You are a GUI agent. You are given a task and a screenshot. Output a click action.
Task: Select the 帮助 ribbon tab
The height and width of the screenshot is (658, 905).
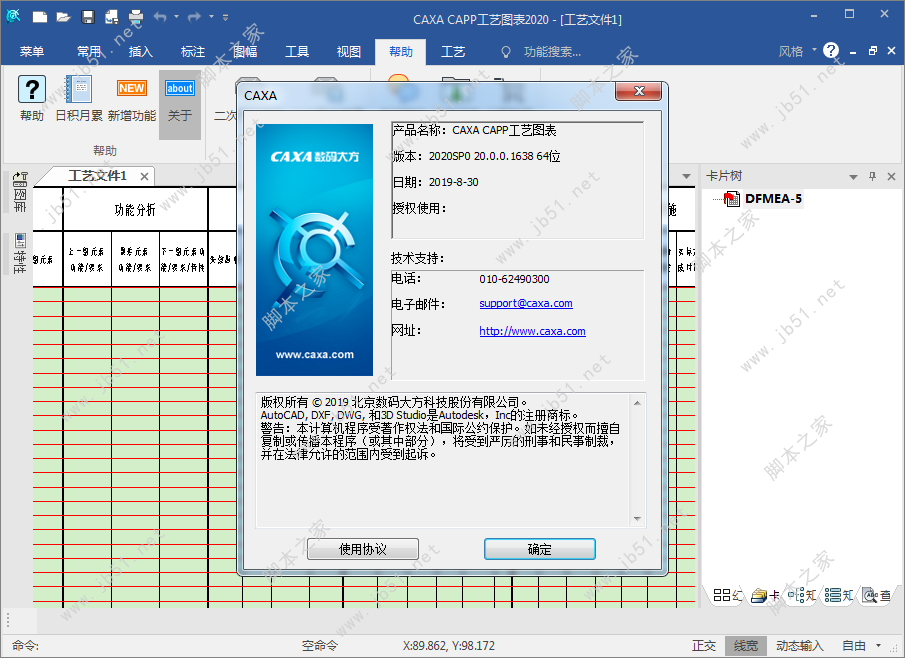(401, 52)
